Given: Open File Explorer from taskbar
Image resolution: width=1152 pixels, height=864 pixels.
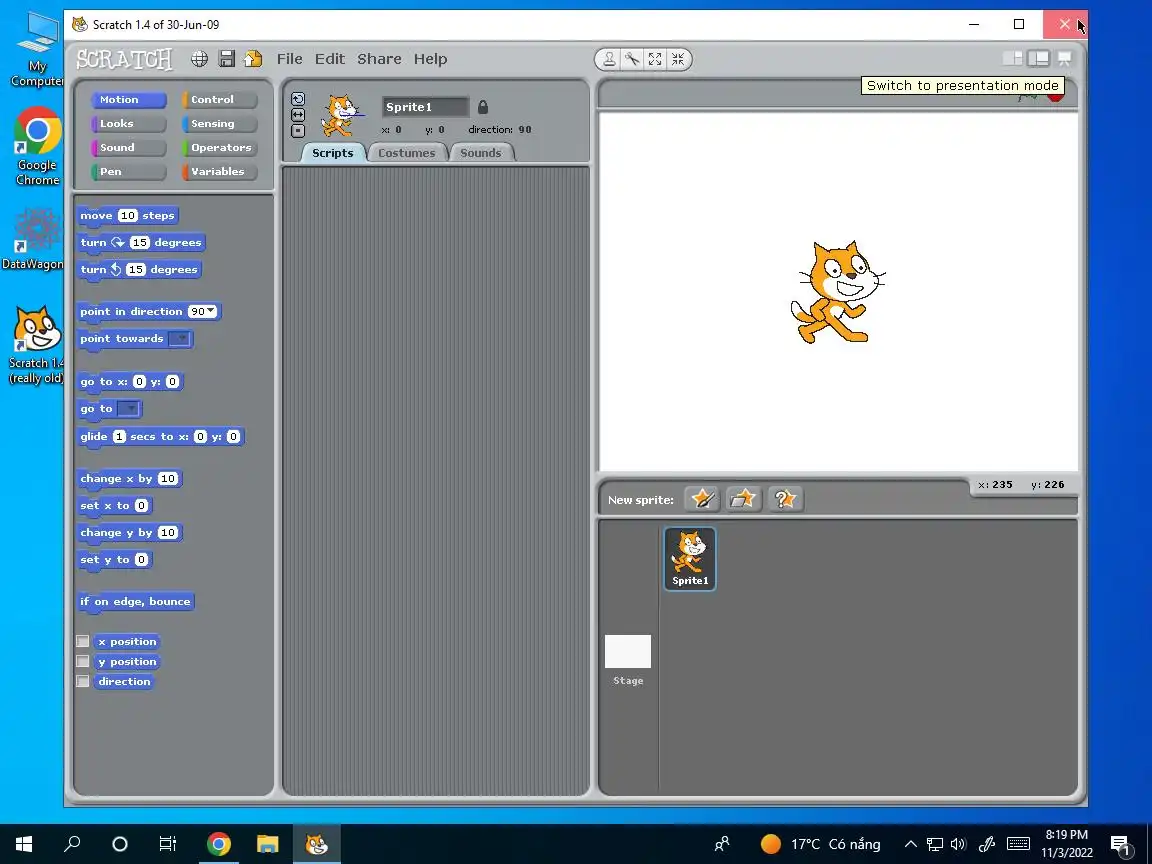Looking at the screenshot, I should coord(267,843).
